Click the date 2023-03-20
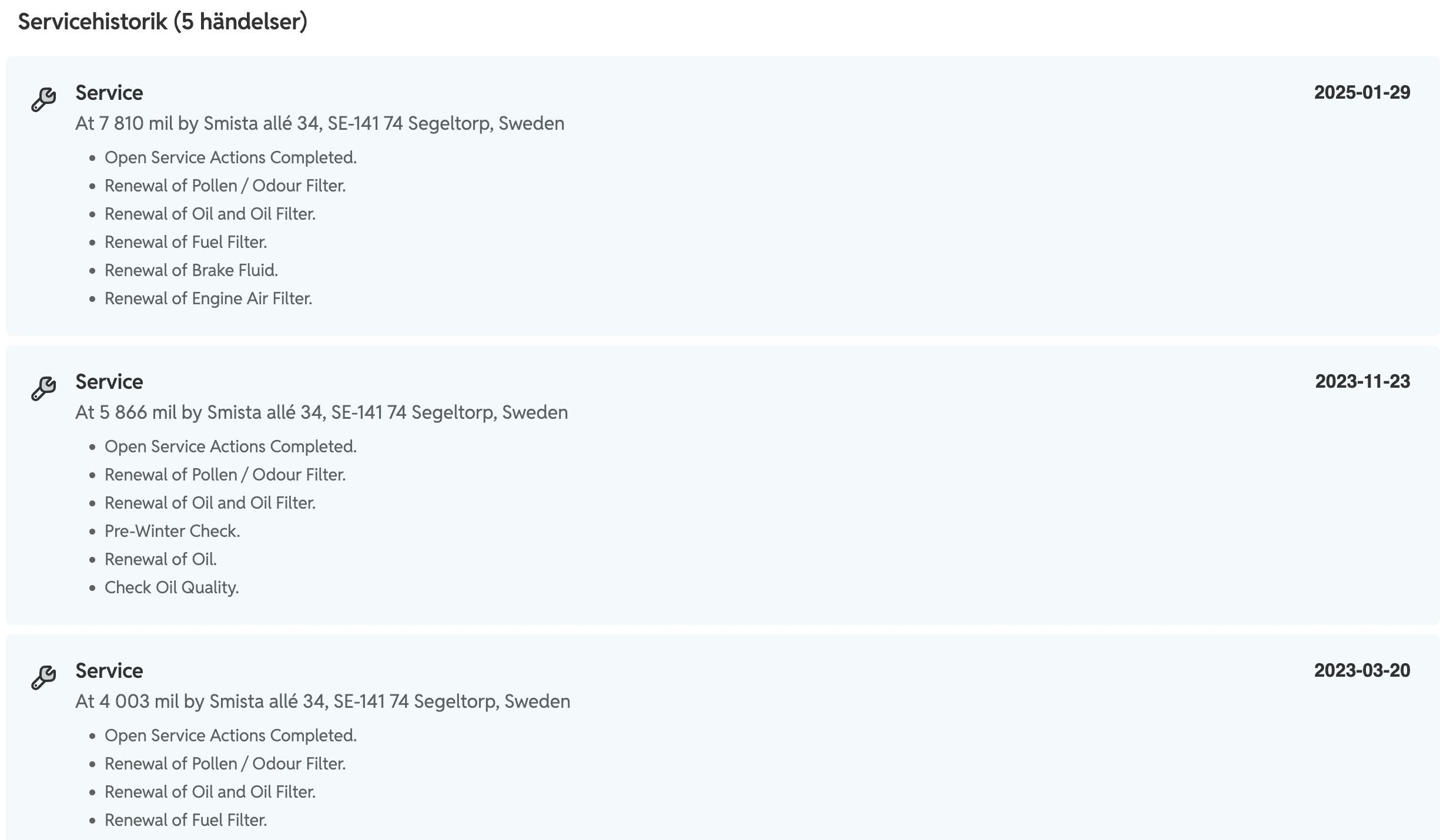Image resolution: width=1440 pixels, height=840 pixels. [1362, 670]
